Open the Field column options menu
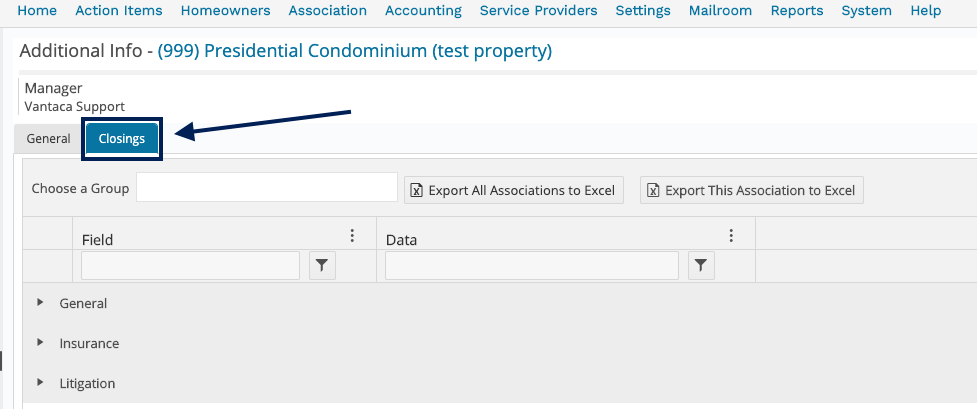The image size is (977, 409). tap(352, 236)
